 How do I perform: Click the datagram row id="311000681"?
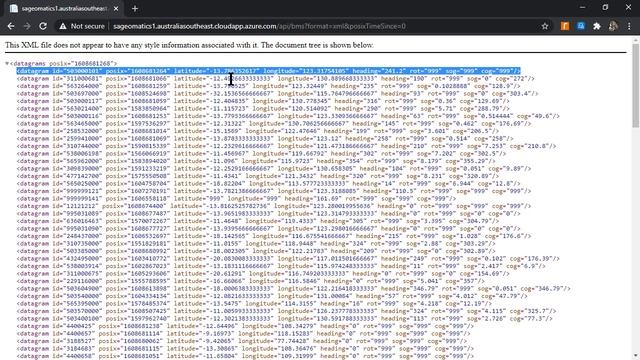276,78
